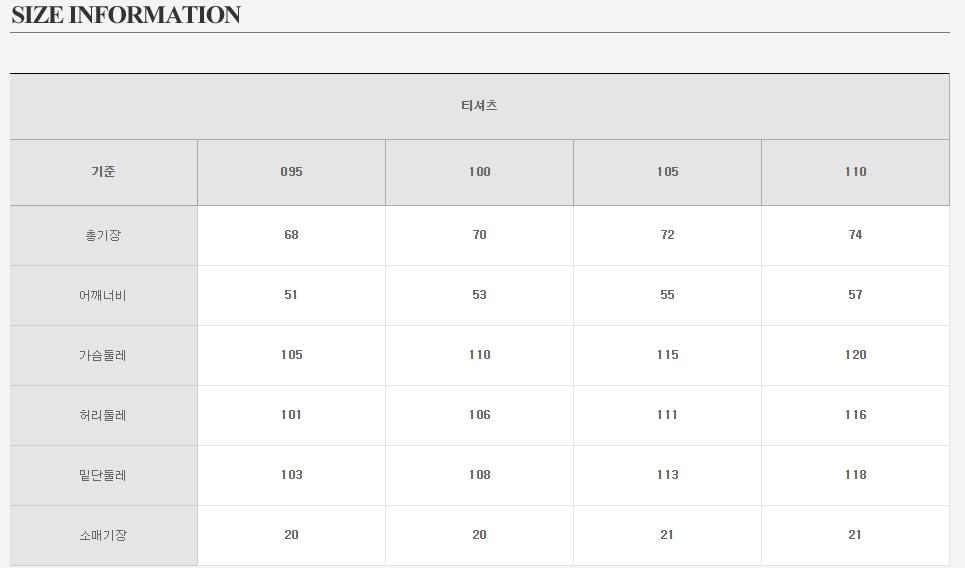The height and width of the screenshot is (568, 965).
Task: Click the 가슴둘레 row label
Action: coord(103,356)
